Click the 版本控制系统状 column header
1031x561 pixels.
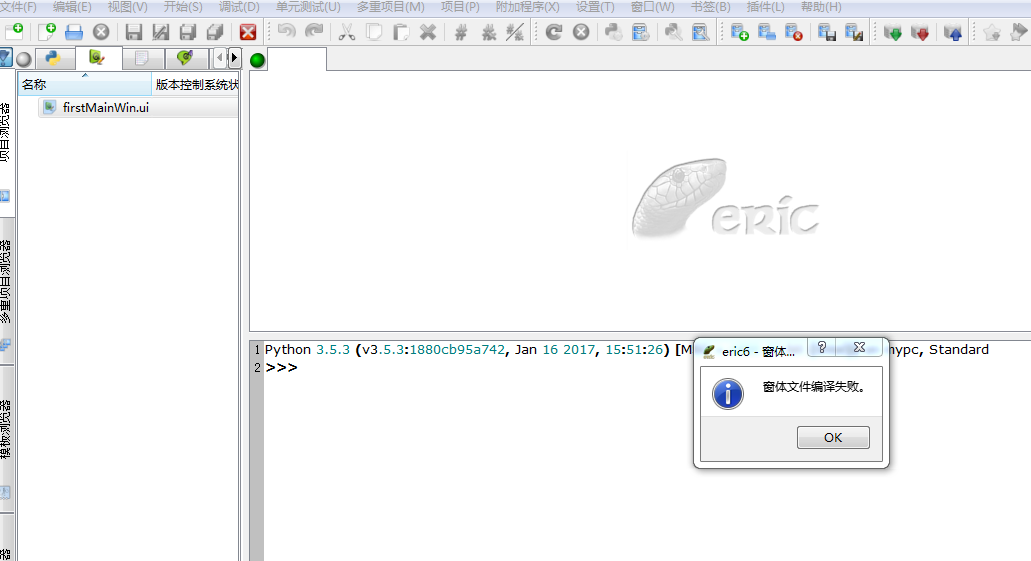click(195, 84)
